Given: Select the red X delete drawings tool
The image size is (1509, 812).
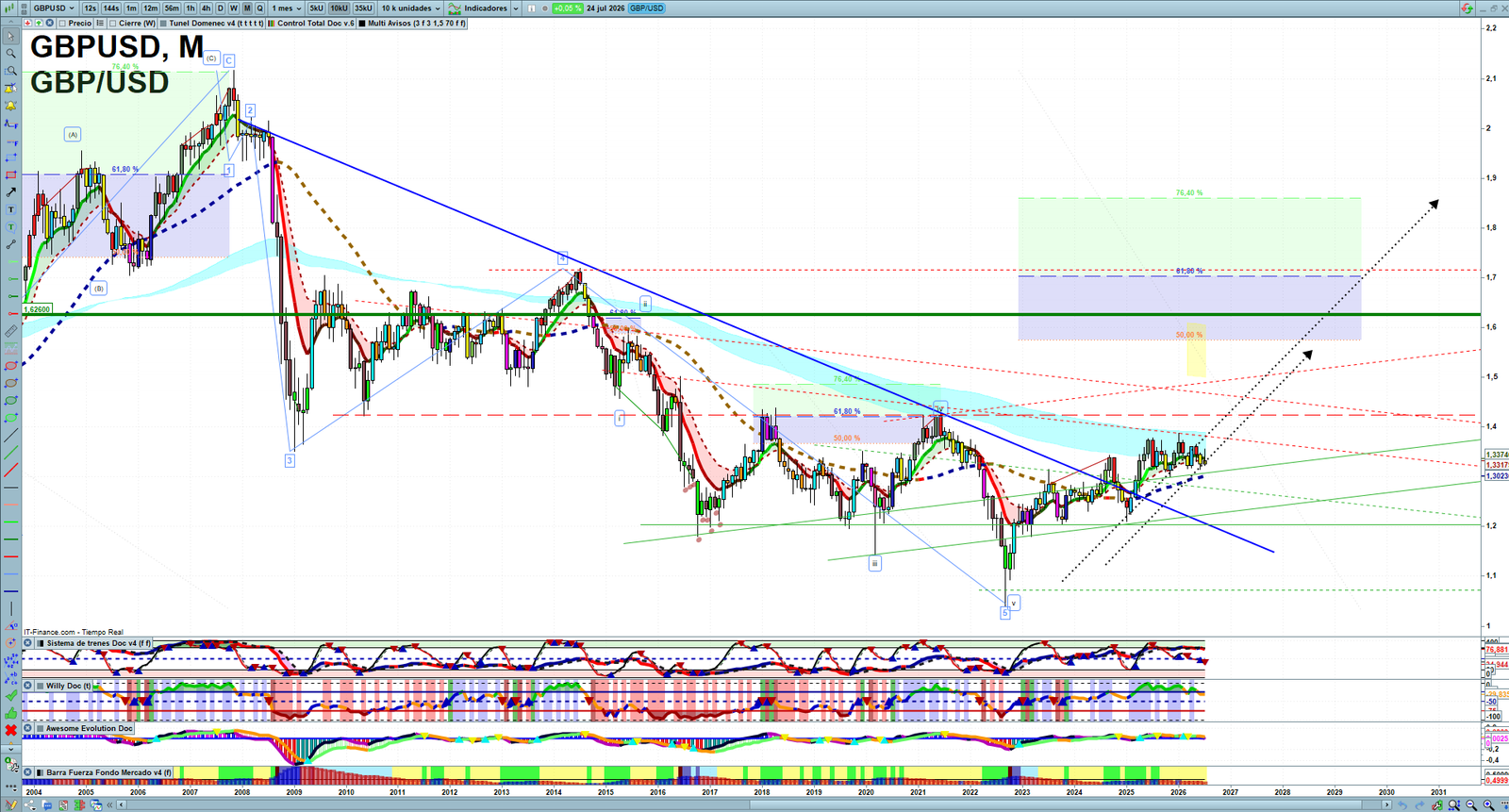Looking at the screenshot, I should point(10,730).
